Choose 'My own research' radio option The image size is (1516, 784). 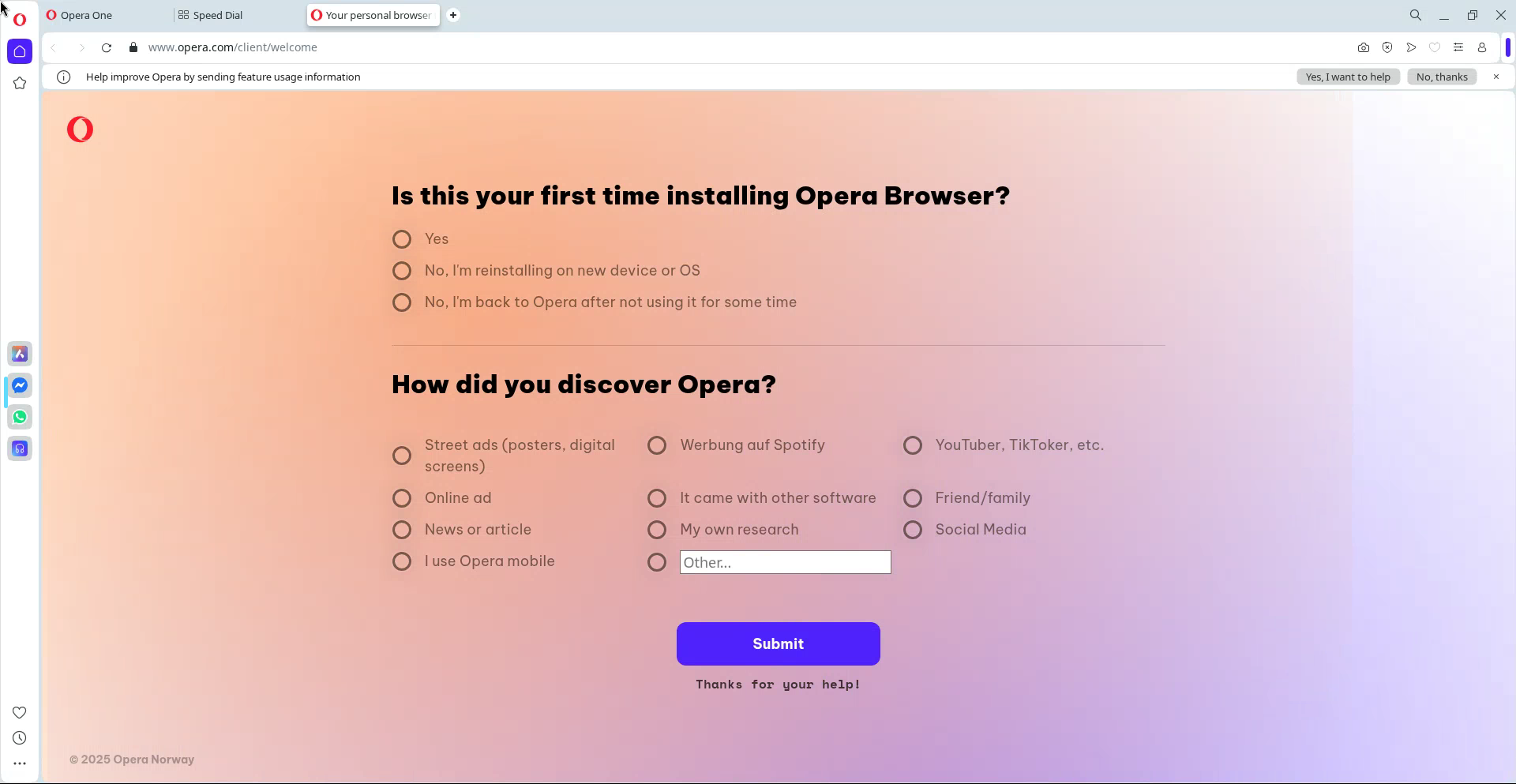click(657, 530)
